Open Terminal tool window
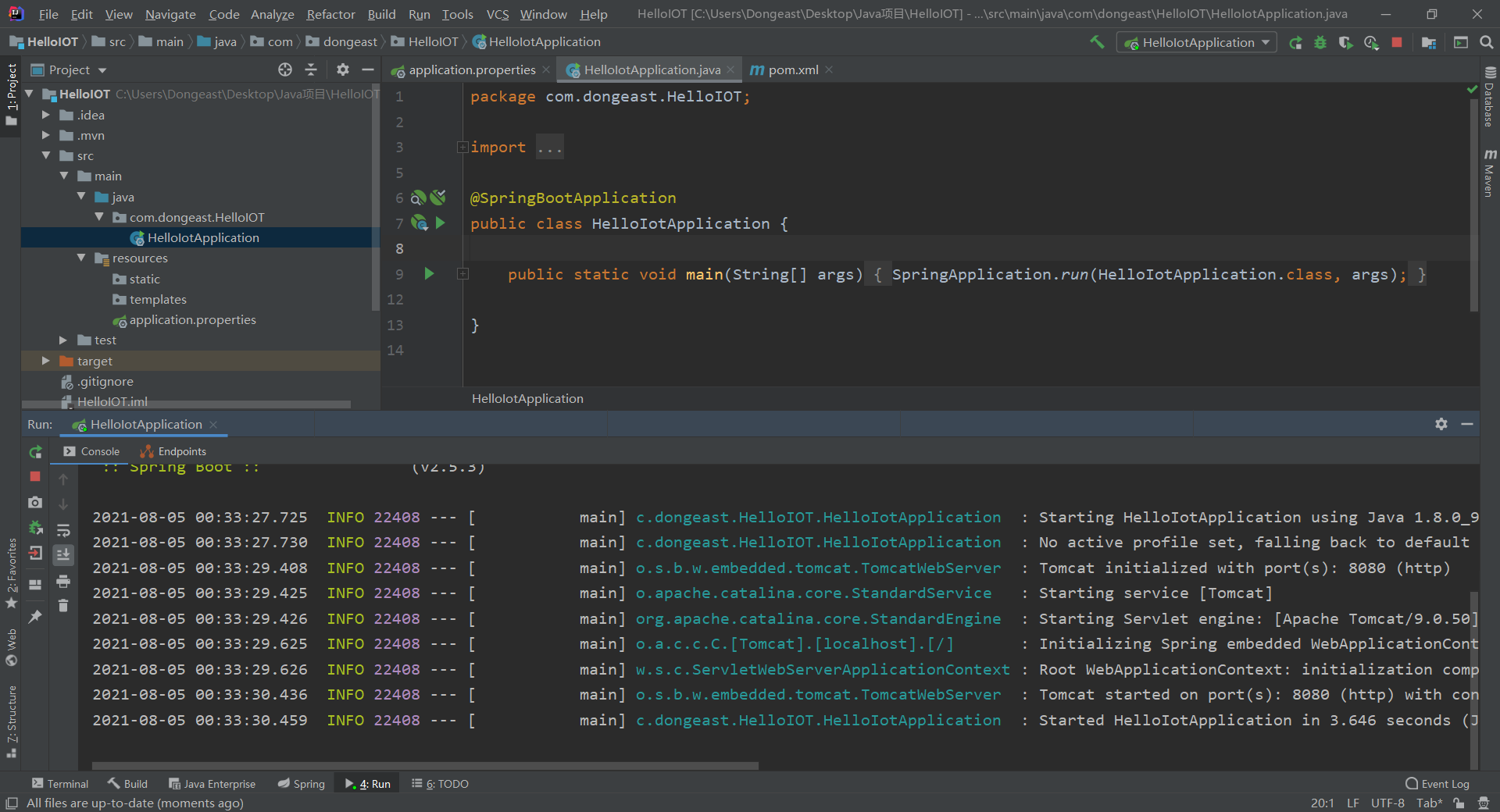Screen dimensions: 1500x812 [x=59, y=784]
